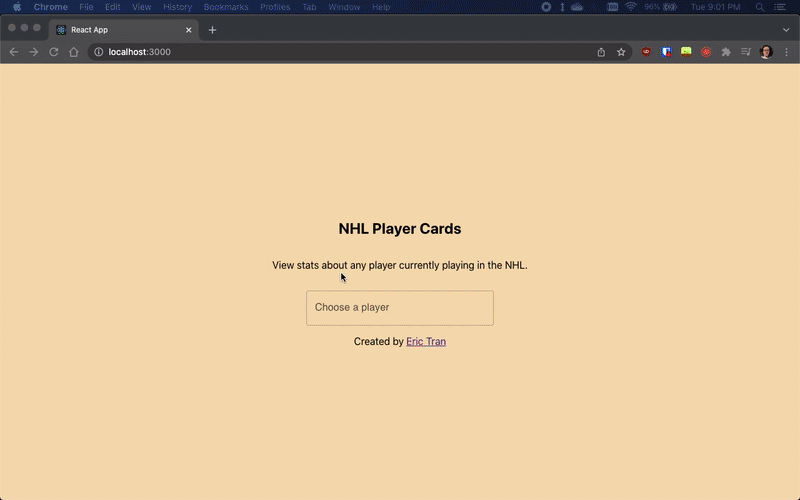Bookmark this page with the star icon

621,52
